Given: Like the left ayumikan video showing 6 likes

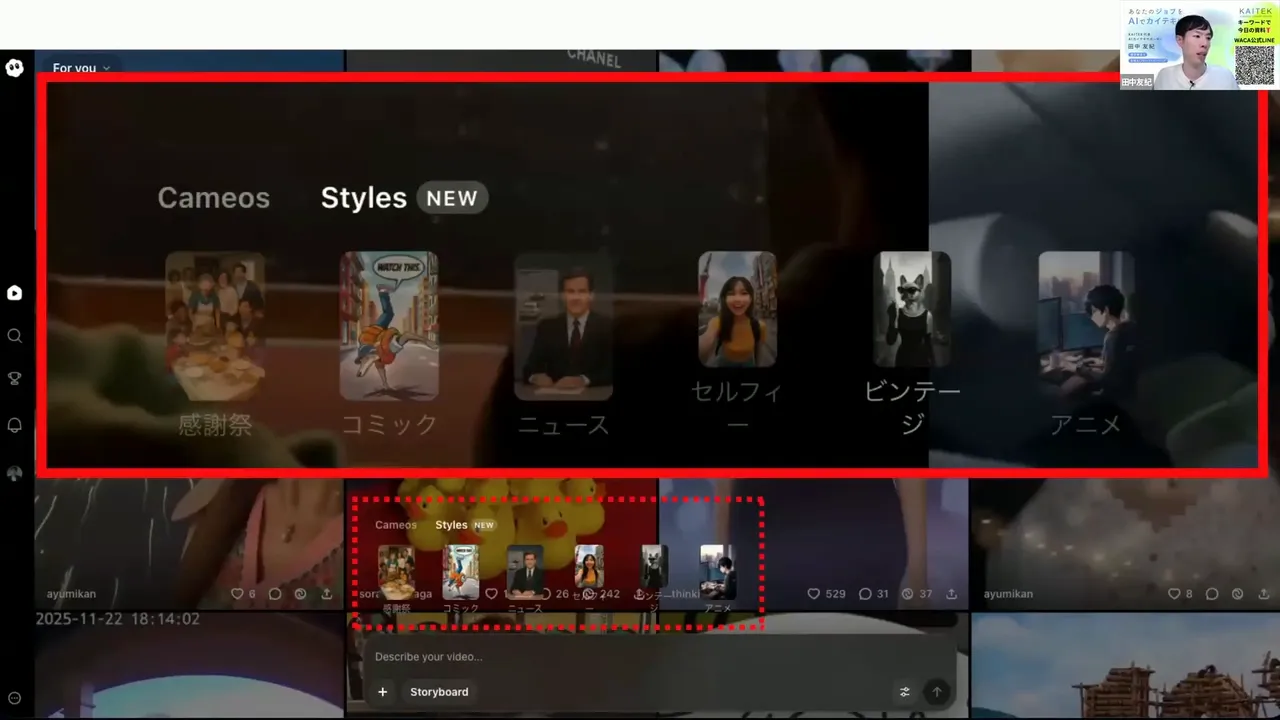Looking at the screenshot, I should tap(239, 593).
